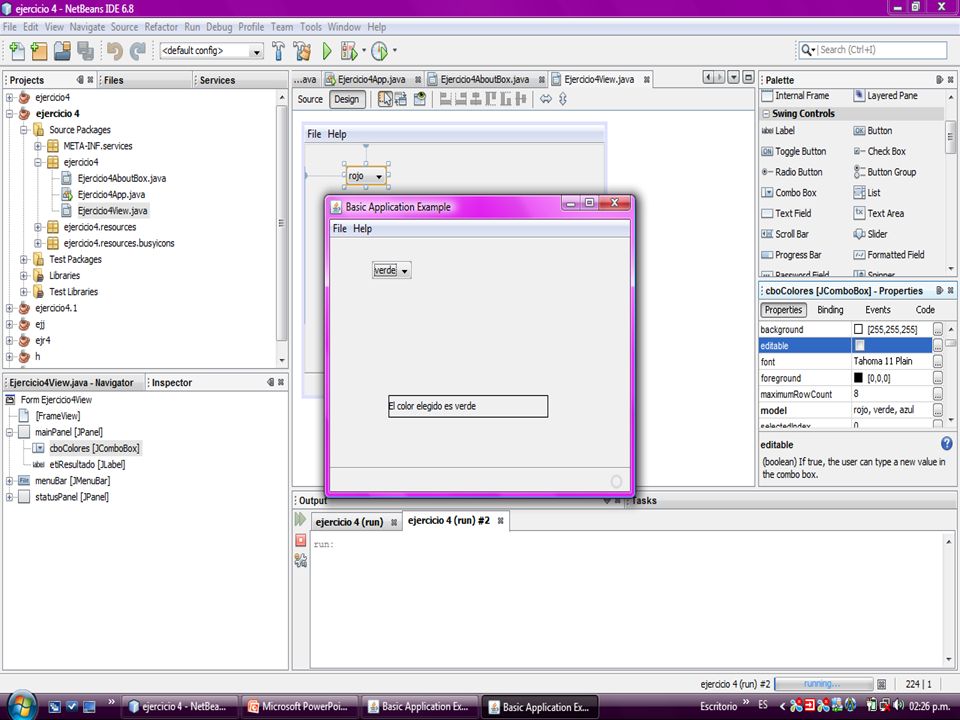Pick the Slider component in Palette

[870, 234]
